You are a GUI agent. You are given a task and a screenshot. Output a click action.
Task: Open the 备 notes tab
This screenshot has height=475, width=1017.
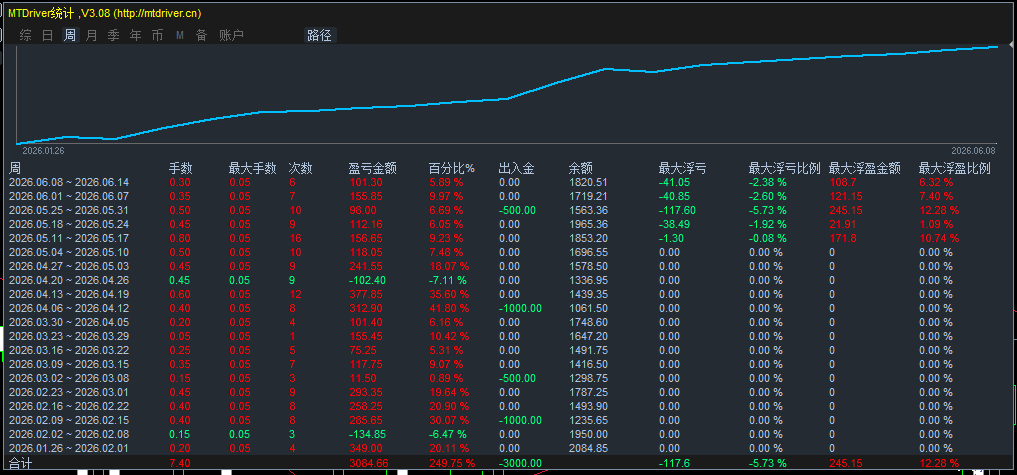coord(202,36)
